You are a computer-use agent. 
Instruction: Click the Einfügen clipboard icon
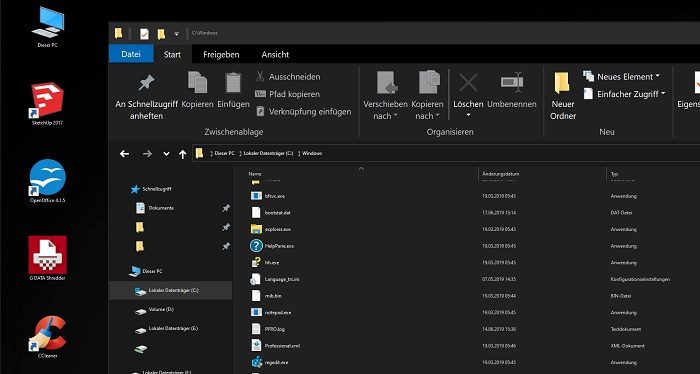(x=233, y=82)
